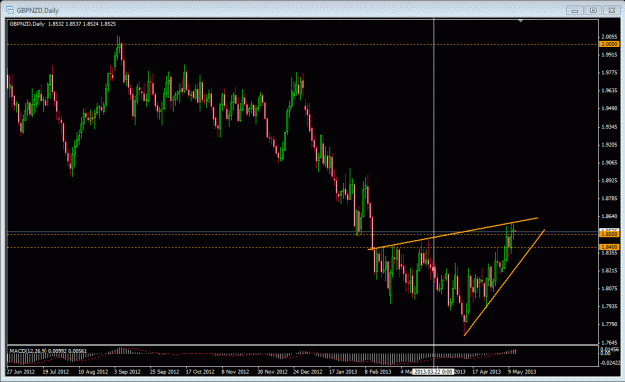The height and width of the screenshot is (382, 625).
Task: Click the 19 Jul 2012 date label
Action: (x=56, y=372)
